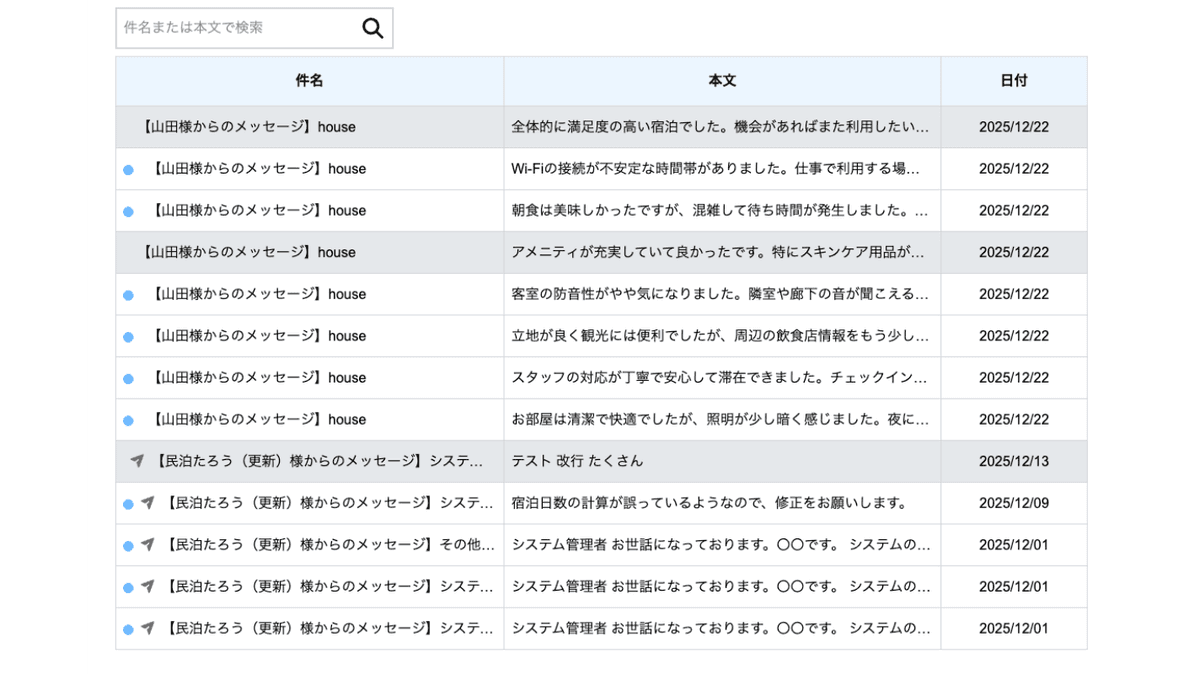Open the アメニティが充実 feedback message
The height and width of the screenshot is (674, 1200).
point(720,252)
